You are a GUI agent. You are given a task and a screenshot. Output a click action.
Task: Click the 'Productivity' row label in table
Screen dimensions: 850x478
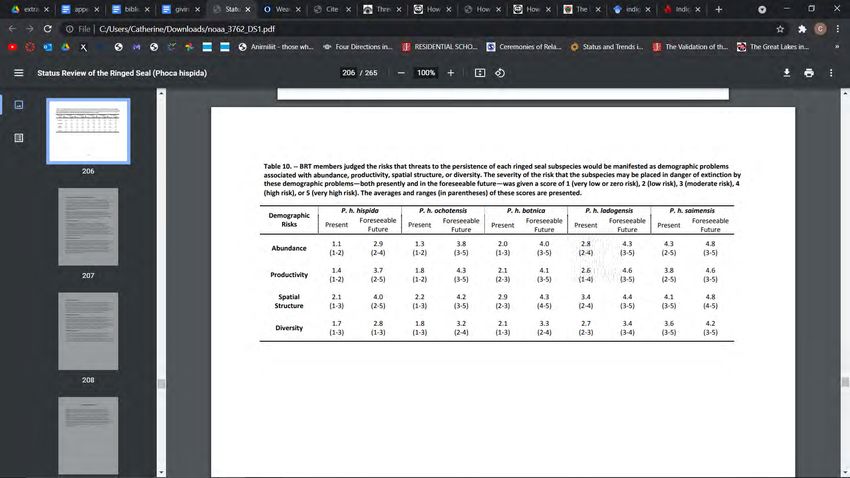coord(289,275)
